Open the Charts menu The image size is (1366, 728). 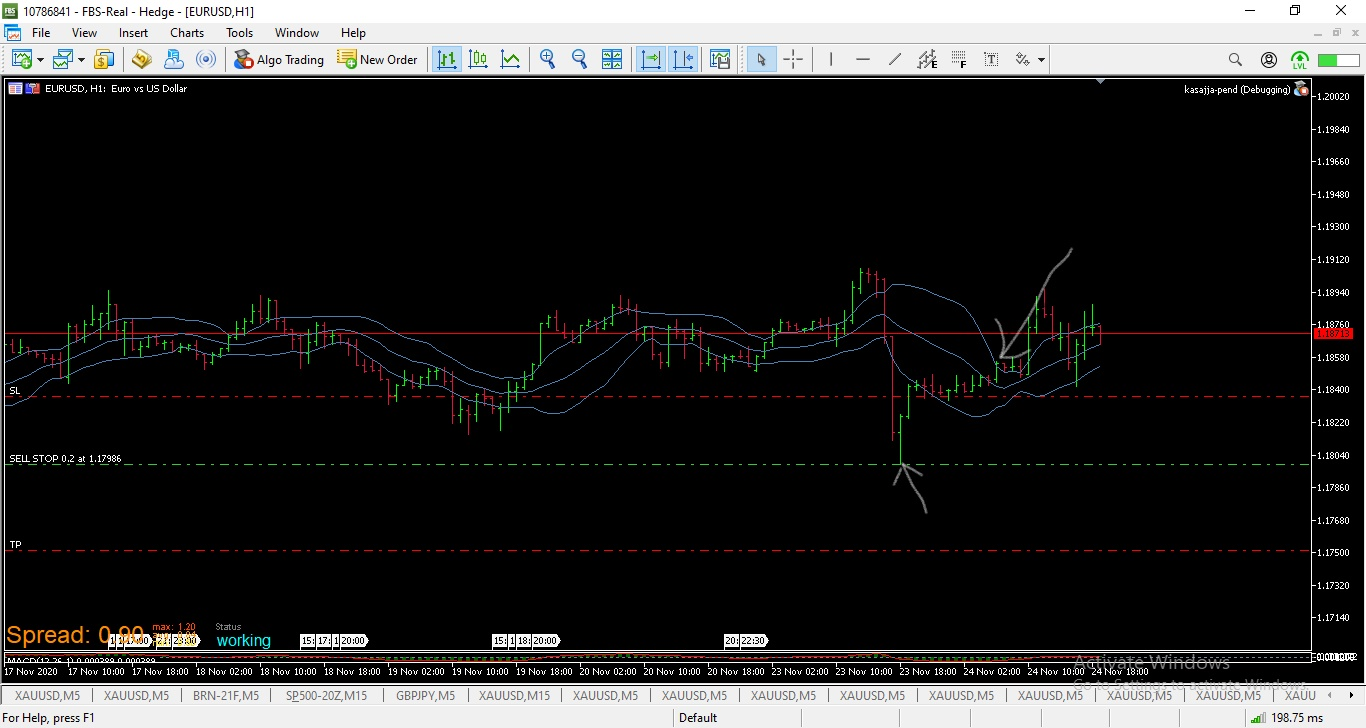[x=187, y=33]
